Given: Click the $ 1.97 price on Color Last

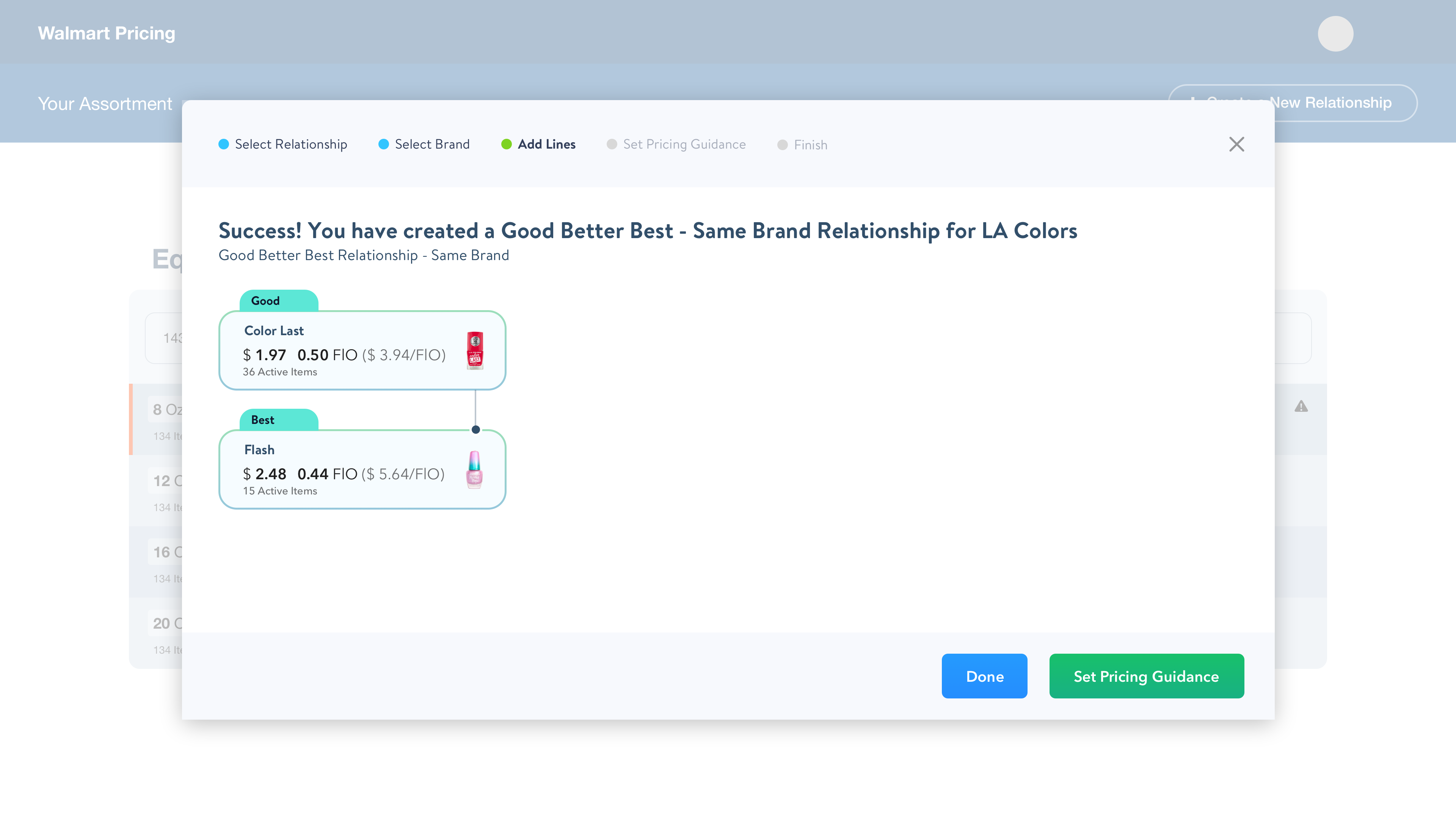Looking at the screenshot, I should point(265,355).
